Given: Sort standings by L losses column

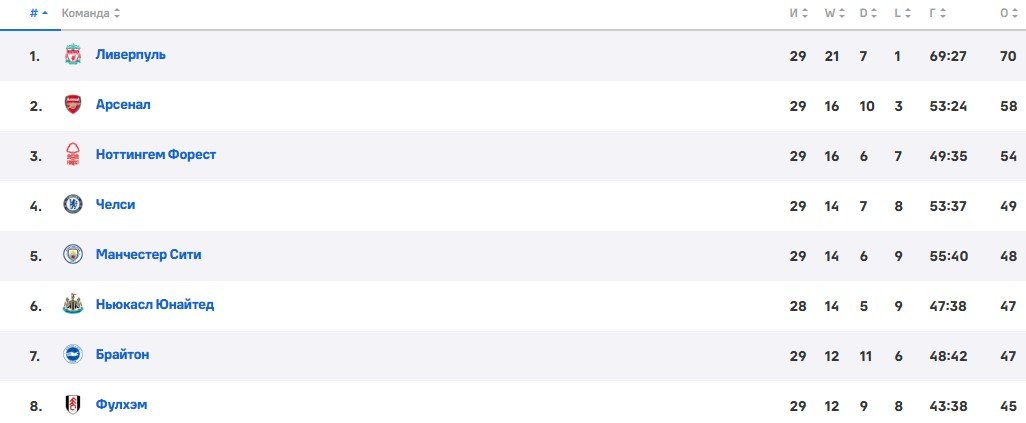Looking at the screenshot, I should pos(899,14).
